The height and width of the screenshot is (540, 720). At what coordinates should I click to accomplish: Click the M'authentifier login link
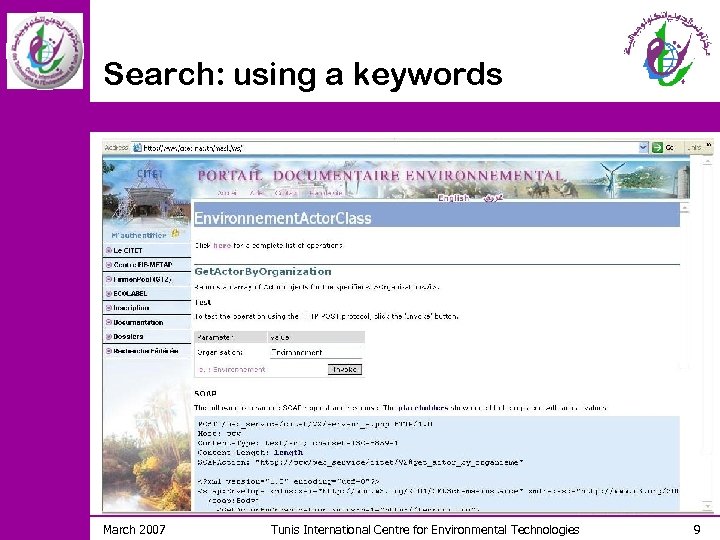point(138,235)
